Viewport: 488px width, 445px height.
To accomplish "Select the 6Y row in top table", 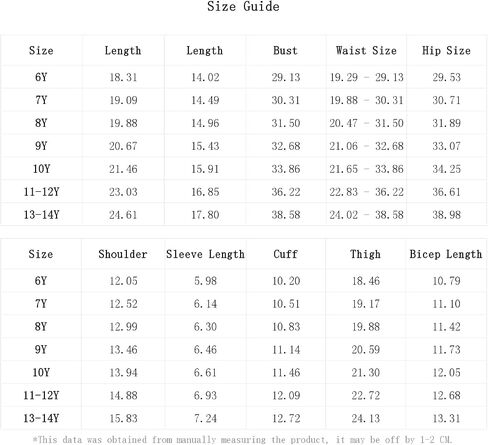I will click(x=243, y=77).
